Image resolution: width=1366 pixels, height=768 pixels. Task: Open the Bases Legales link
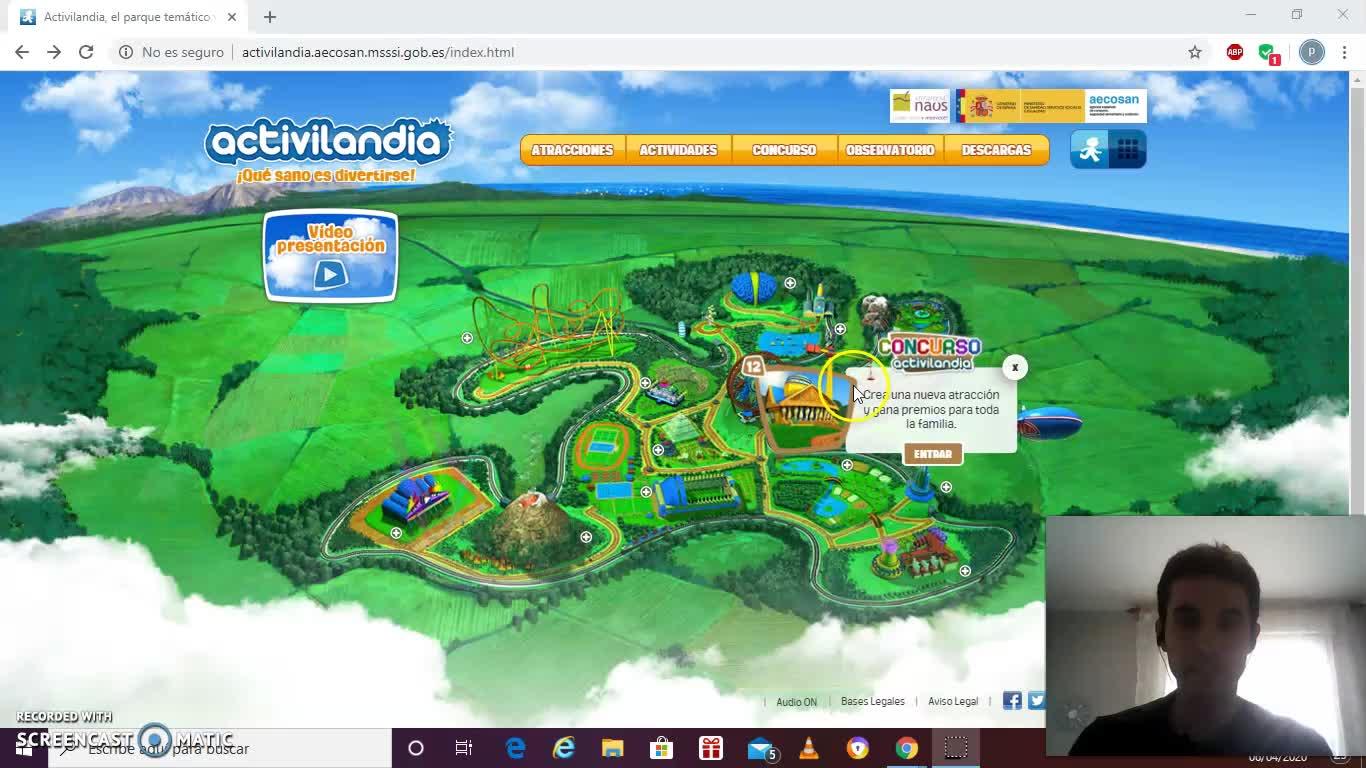coord(872,702)
